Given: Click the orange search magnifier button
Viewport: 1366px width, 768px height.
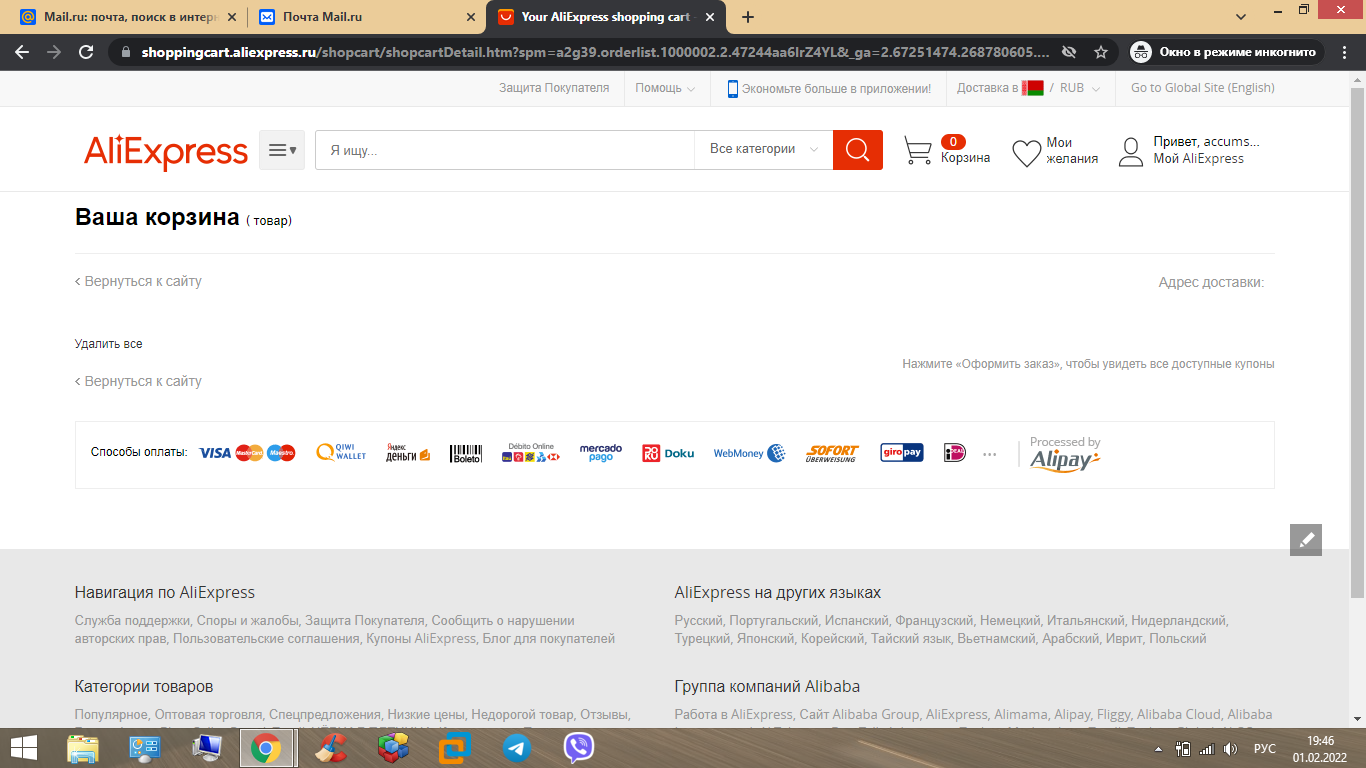Looking at the screenshot, I should [x=858, y=150].
